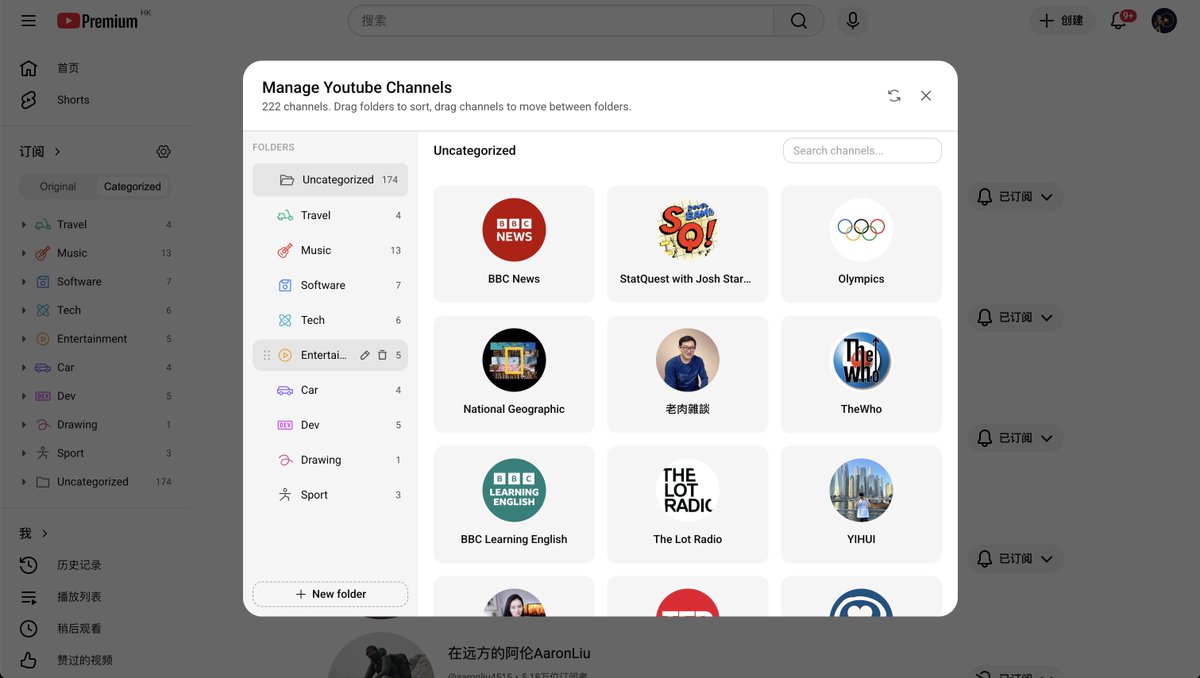
Task: Select the Software folder in dialog
Action: (330, 285)
